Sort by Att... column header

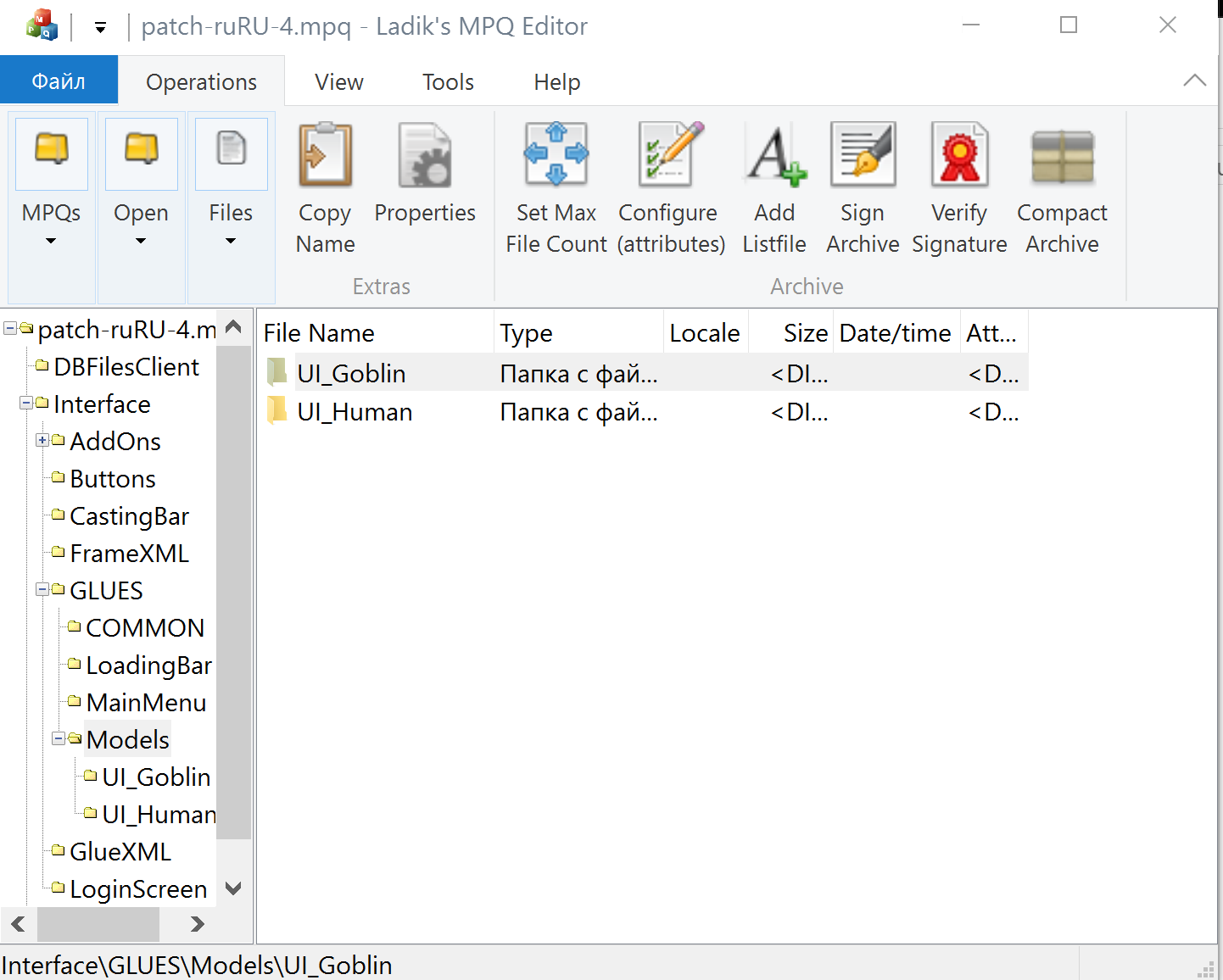(x=994, y=333)
